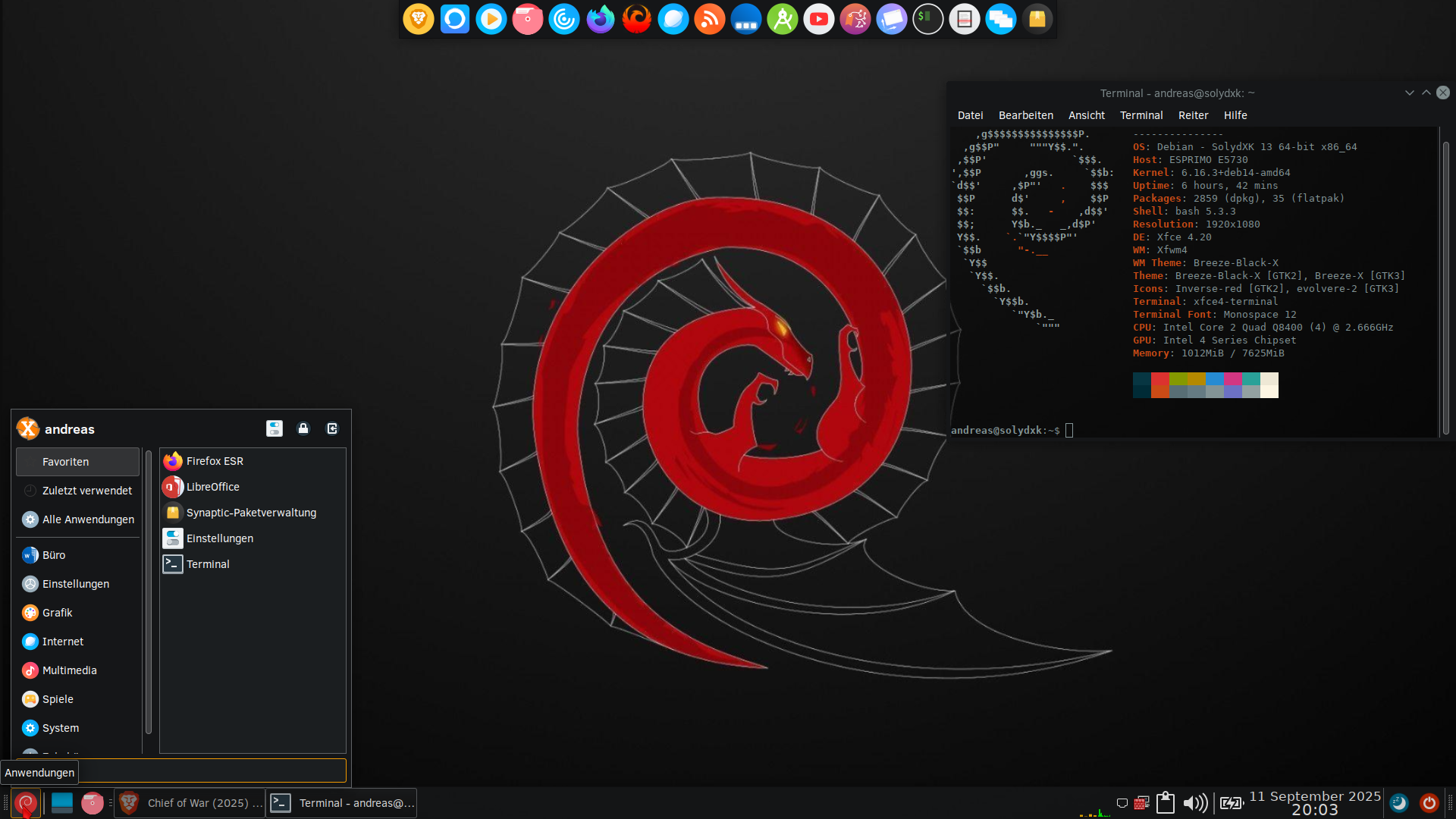The width and height of the screenshot is (1456, 819).
Task: Launch Brave browser from the dock
Action: [419, 19]
